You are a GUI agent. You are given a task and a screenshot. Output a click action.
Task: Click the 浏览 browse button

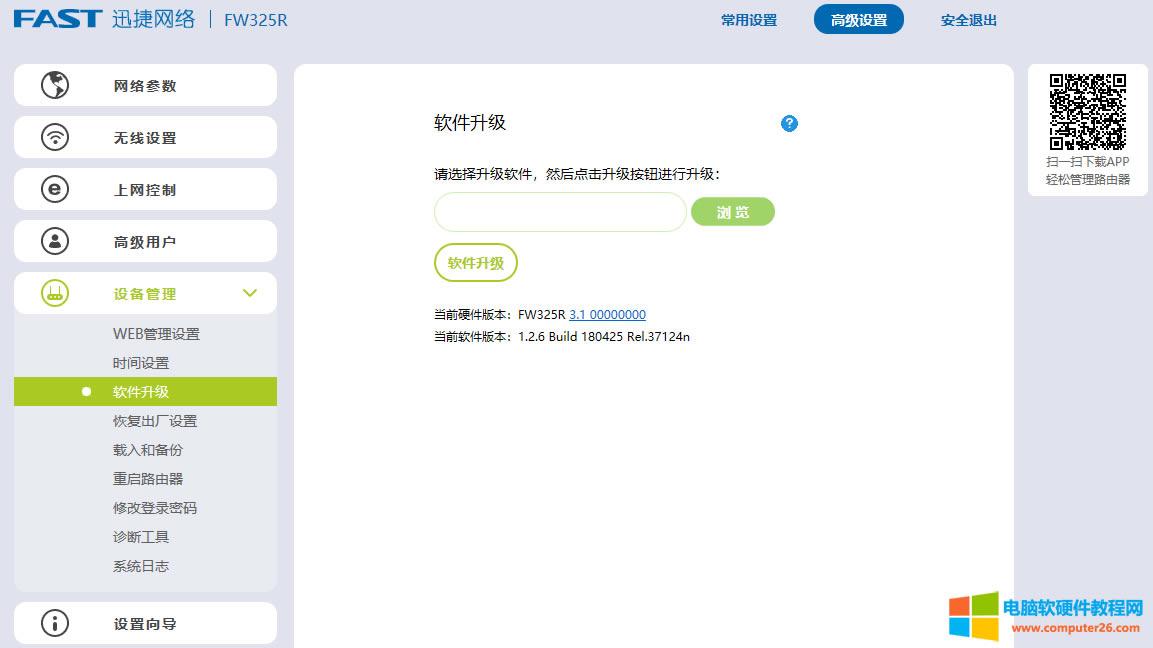pos(732,211)
